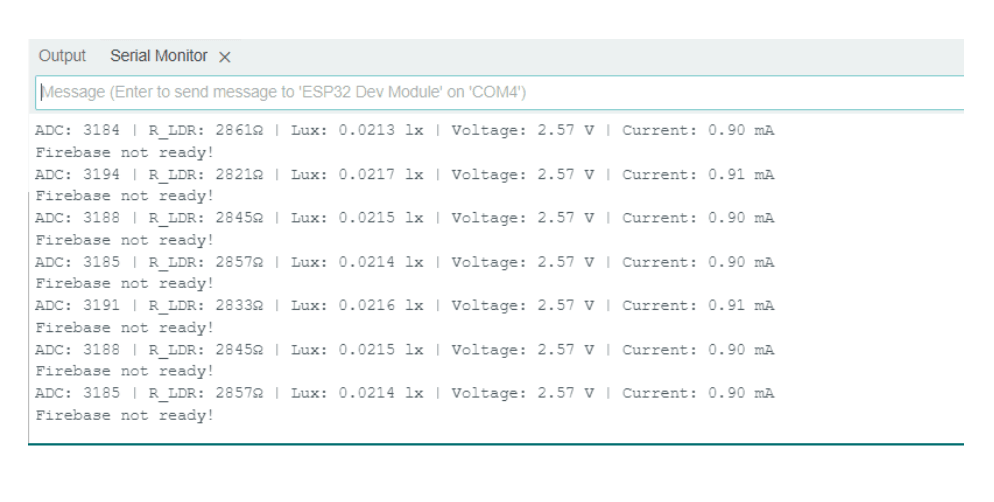The width and height of the screenshot is (994, 502).
Task: Click the ADC: 3184 value in the log
Action: 78,131
